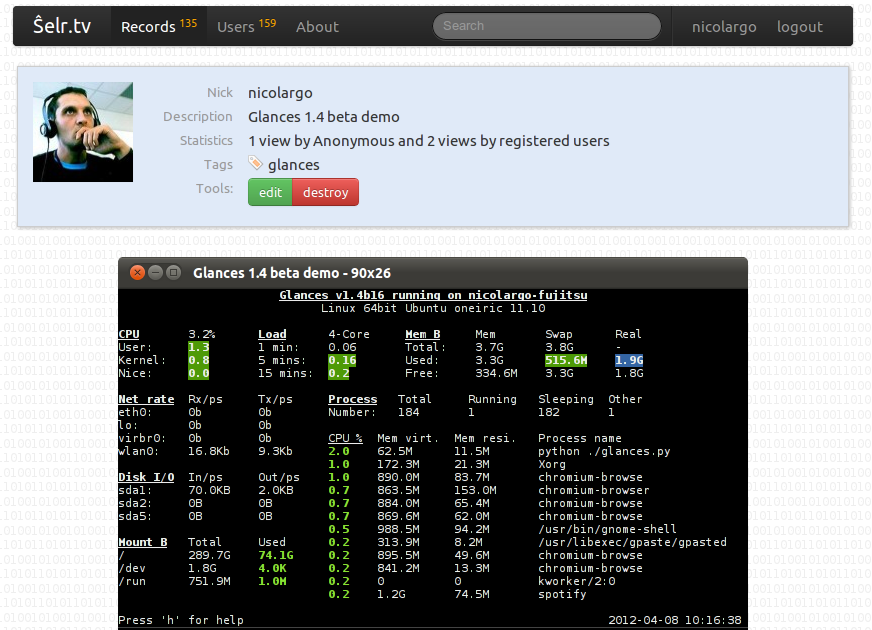Open the About page
Viewport: 872px width, 630px height.
pos(317,27)
